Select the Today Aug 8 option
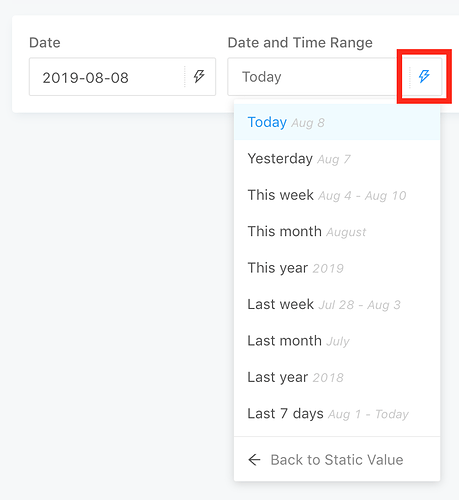The width and height of the screenshot is (459, 500). (x=337, y=122)
